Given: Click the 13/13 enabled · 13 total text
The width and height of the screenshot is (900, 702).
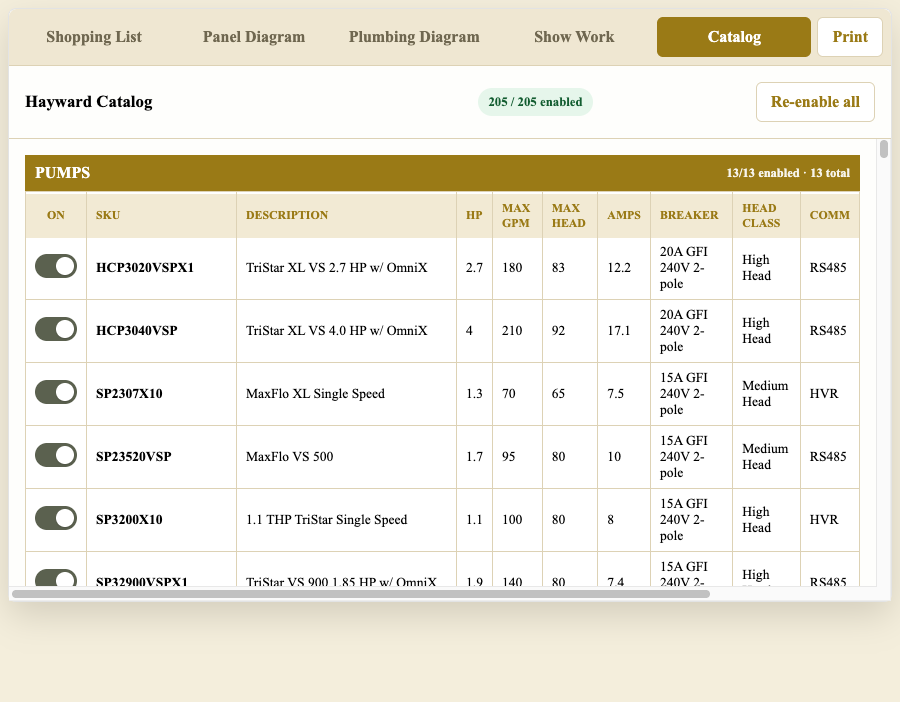Looking at the screenshot, I should click(788, 173).
